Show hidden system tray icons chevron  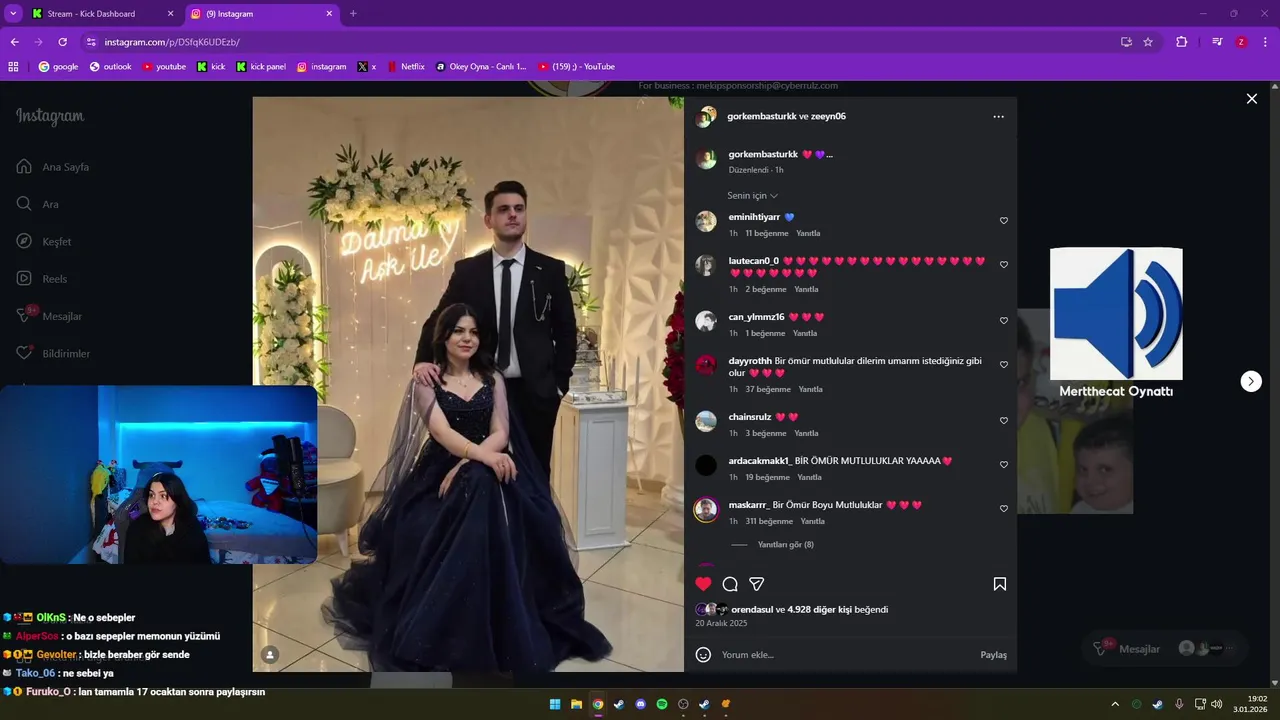[x=1115, y=704]
